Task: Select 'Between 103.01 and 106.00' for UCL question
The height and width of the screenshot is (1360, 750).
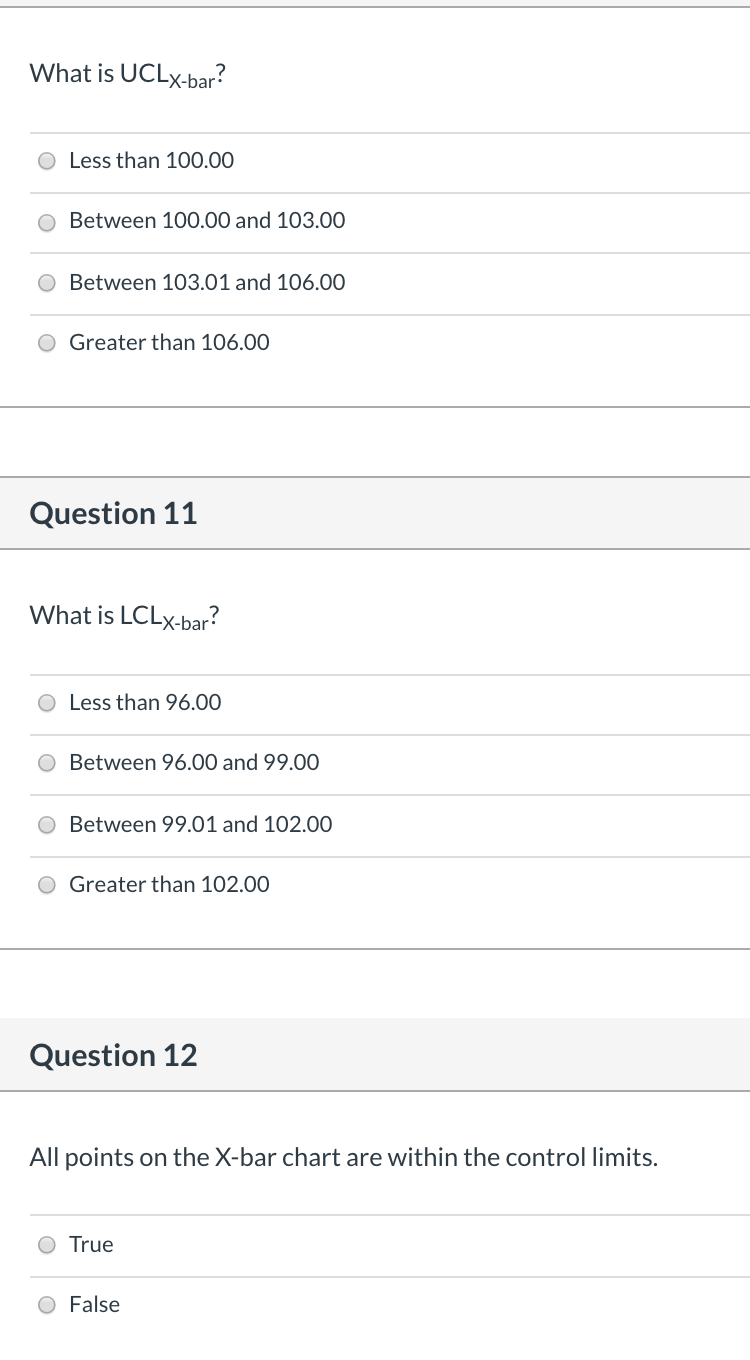Action: coord(46,283)
